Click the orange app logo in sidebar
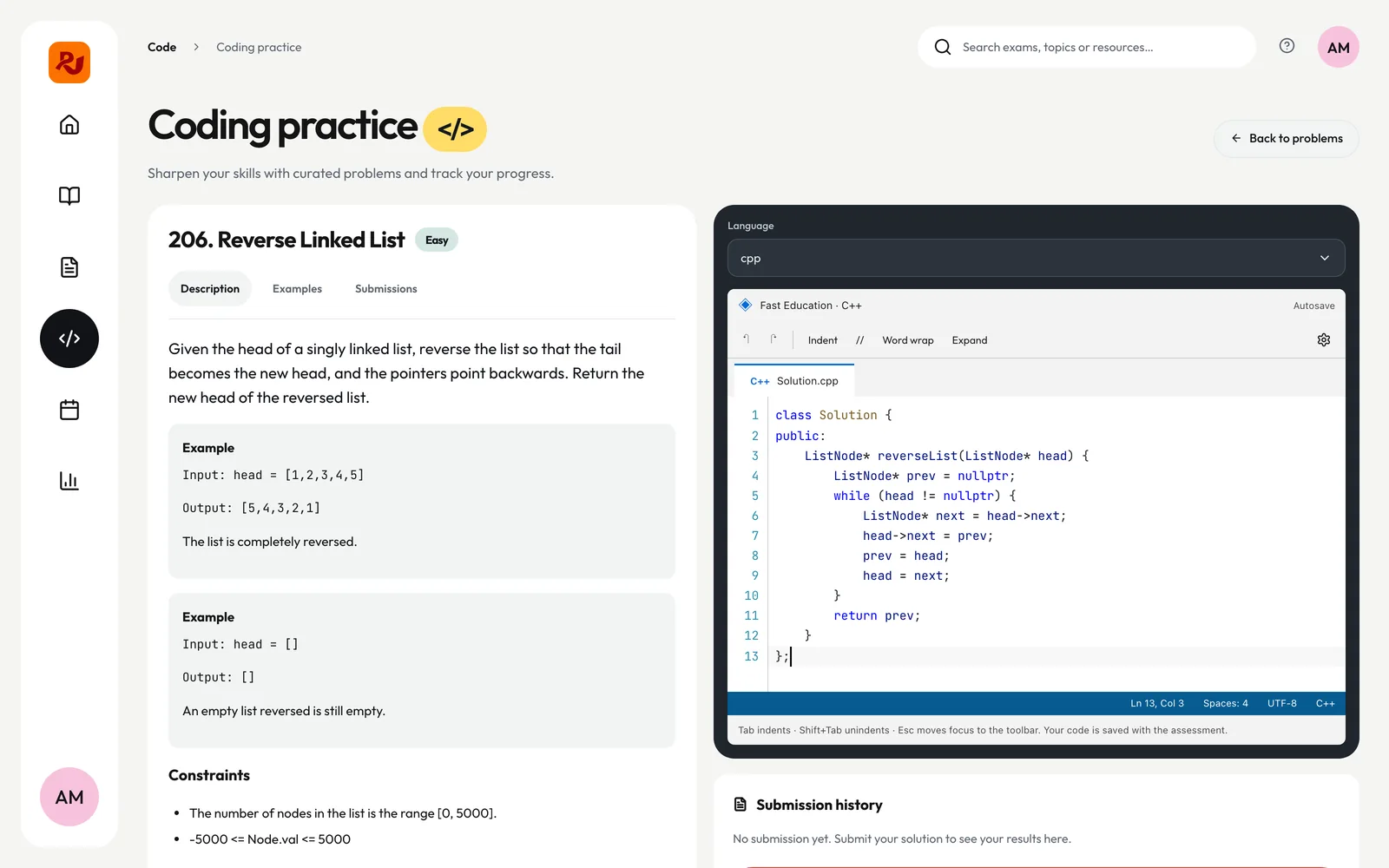The image size is (1389, 868). click(x=69, y=62)
